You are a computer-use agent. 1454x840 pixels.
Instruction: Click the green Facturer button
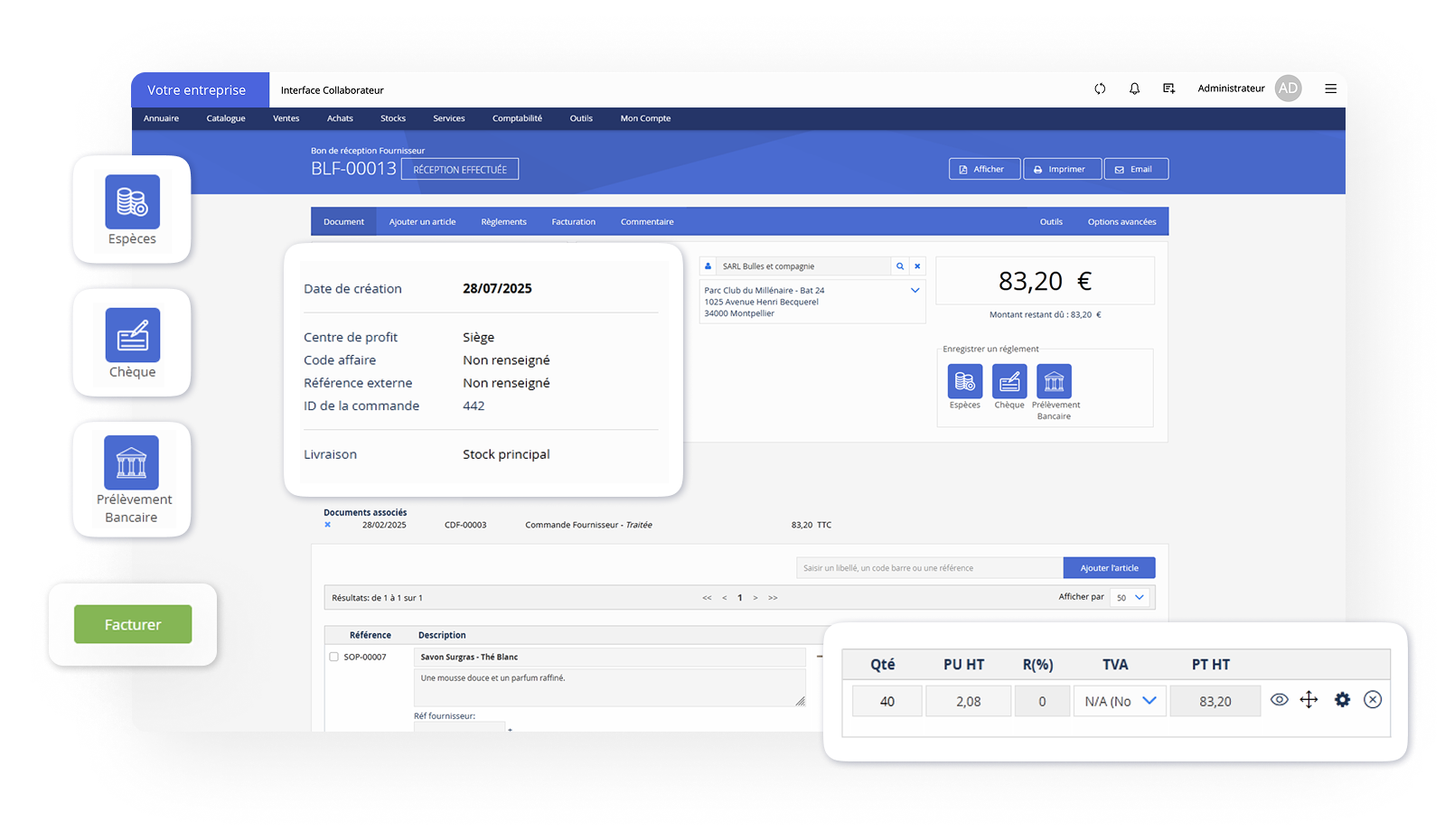click(133, 624)
